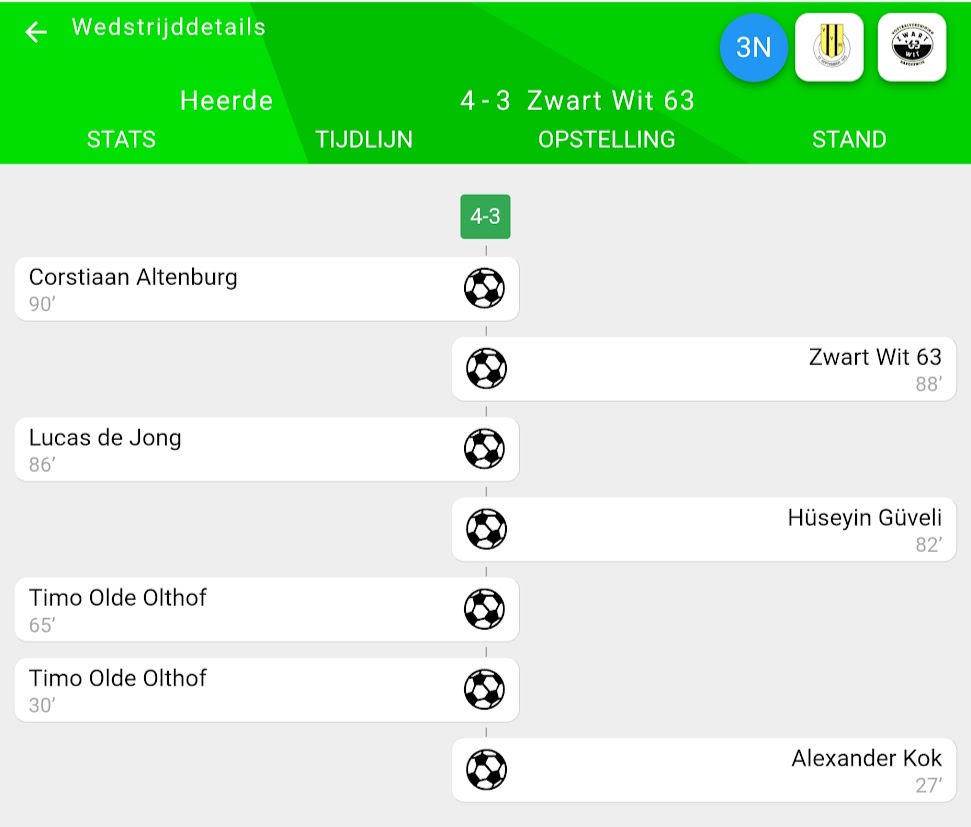Tap the goal icon for Alexander Kok
Screen dimensions: 971x827
(486, 770)
